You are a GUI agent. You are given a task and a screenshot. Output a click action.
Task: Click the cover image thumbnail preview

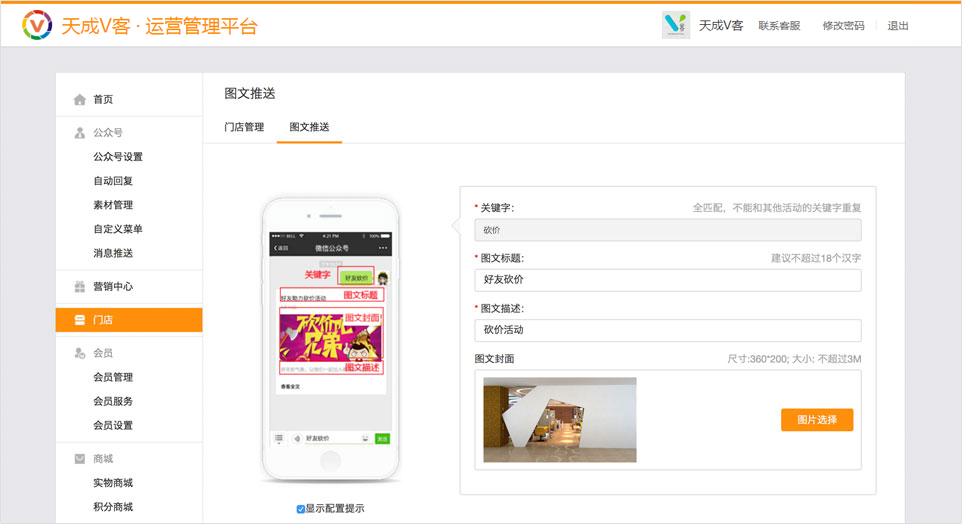(x=559, y=419)
